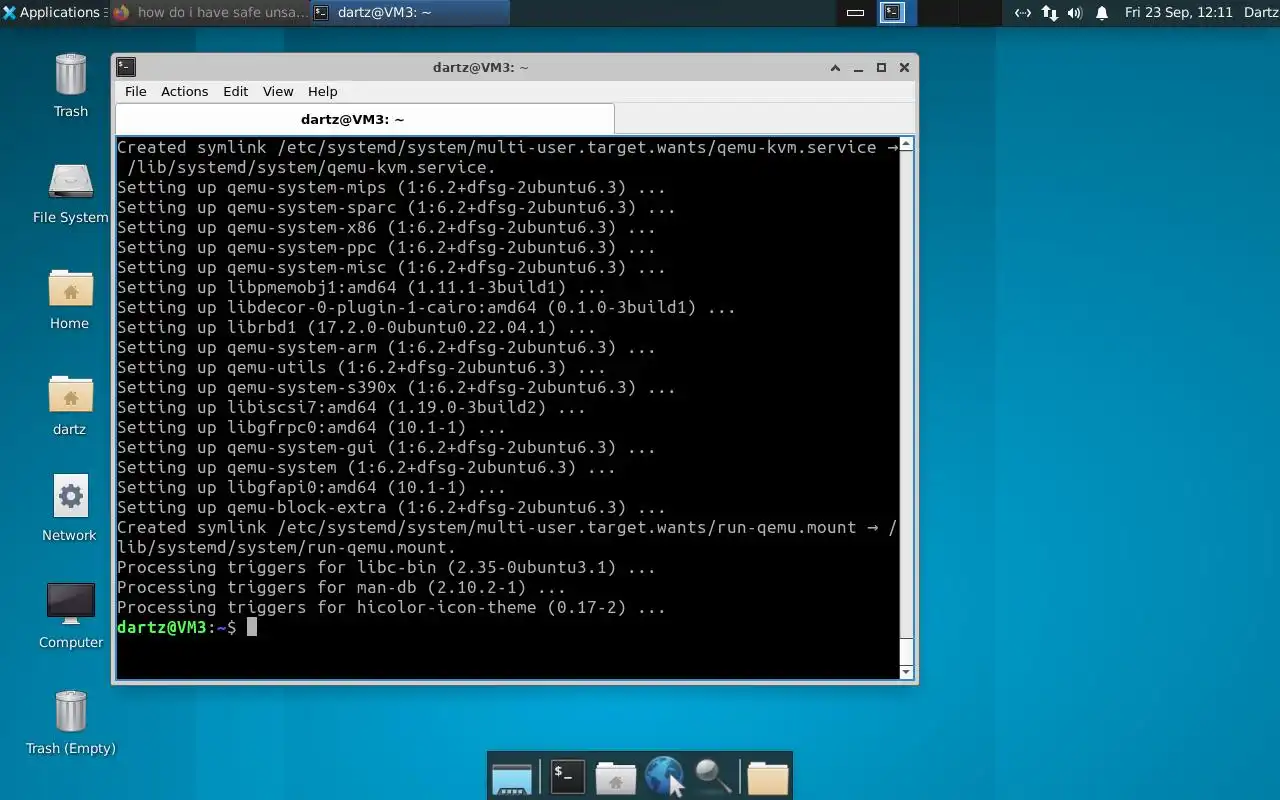Viewport: 1280px width, 800px height.
Task: Open the notifications bell in panel
Action: (x=1102, y=13)
